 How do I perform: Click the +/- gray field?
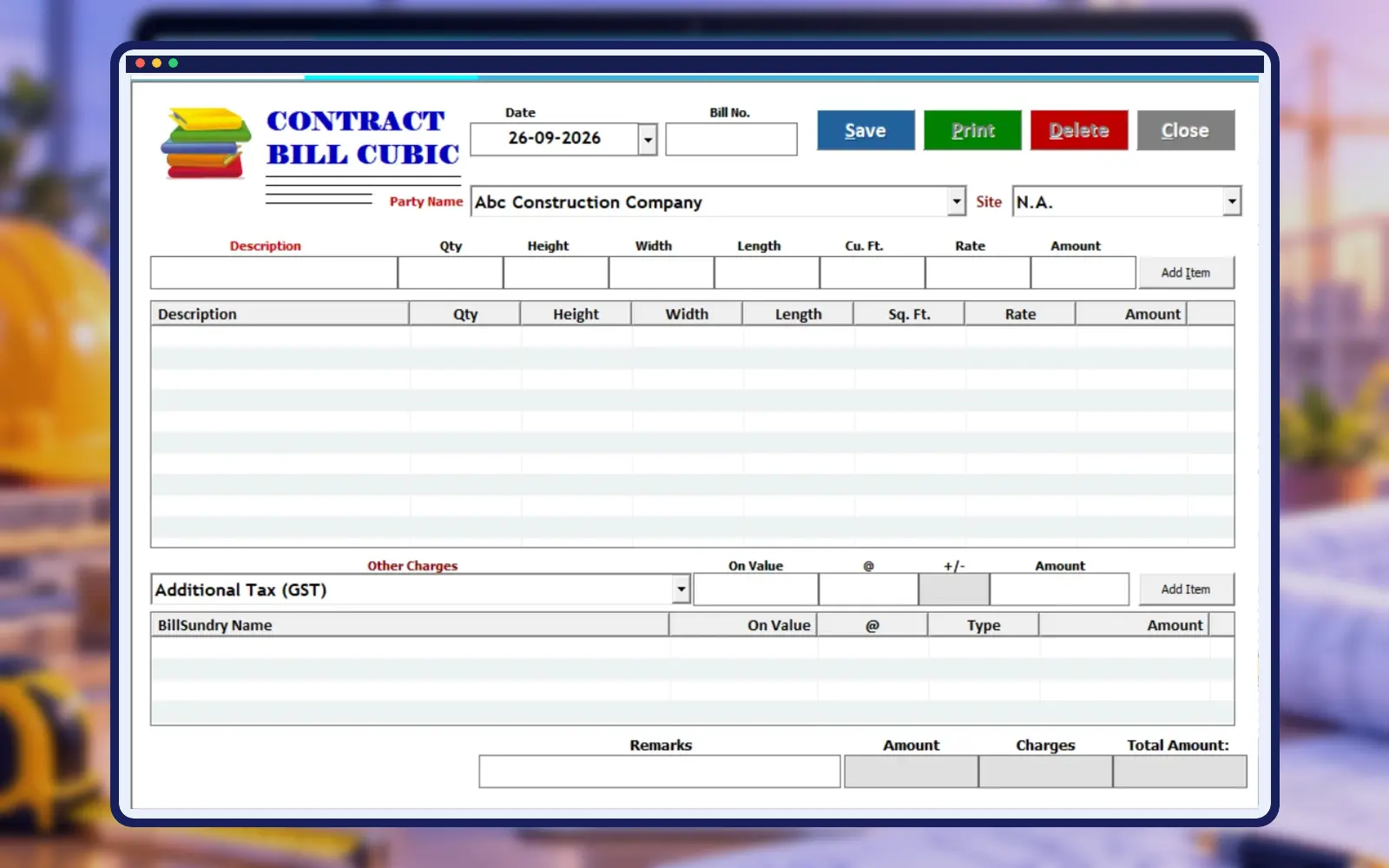(954, 589)
